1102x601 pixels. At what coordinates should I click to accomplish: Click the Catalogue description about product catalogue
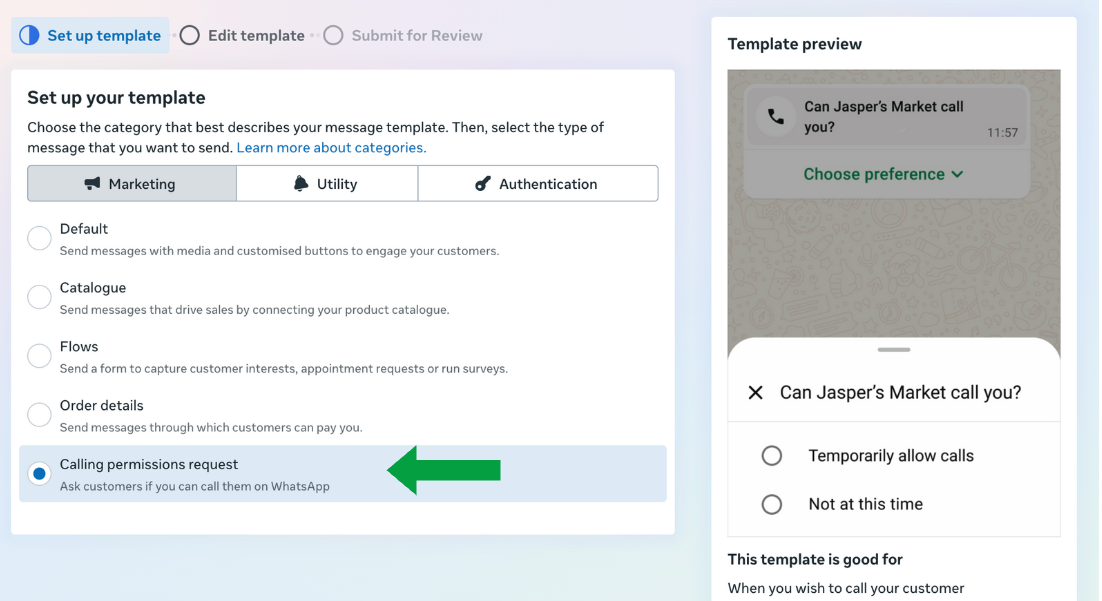coord(254,309)
